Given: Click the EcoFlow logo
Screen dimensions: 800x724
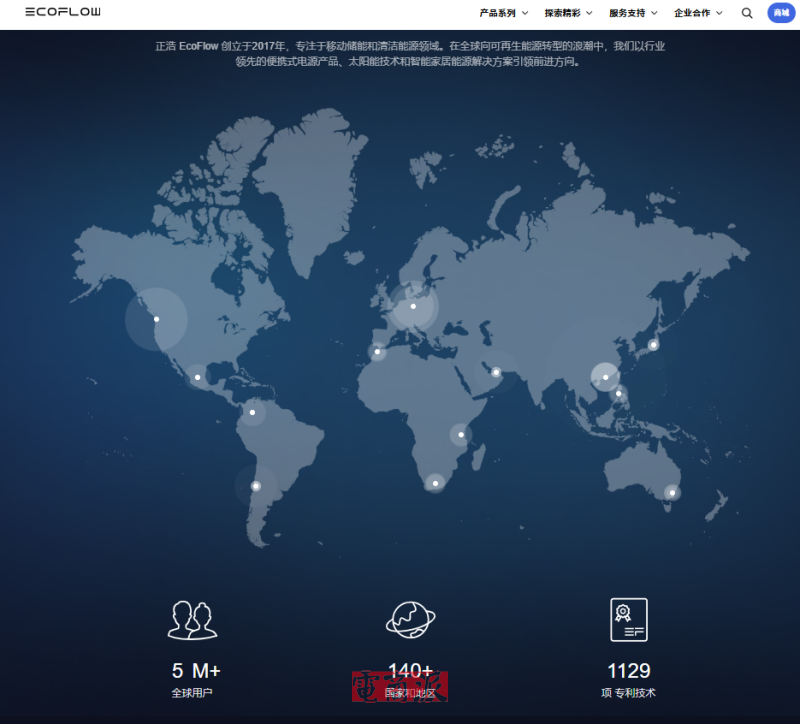Looking at the screenshot, I should 63,13.
